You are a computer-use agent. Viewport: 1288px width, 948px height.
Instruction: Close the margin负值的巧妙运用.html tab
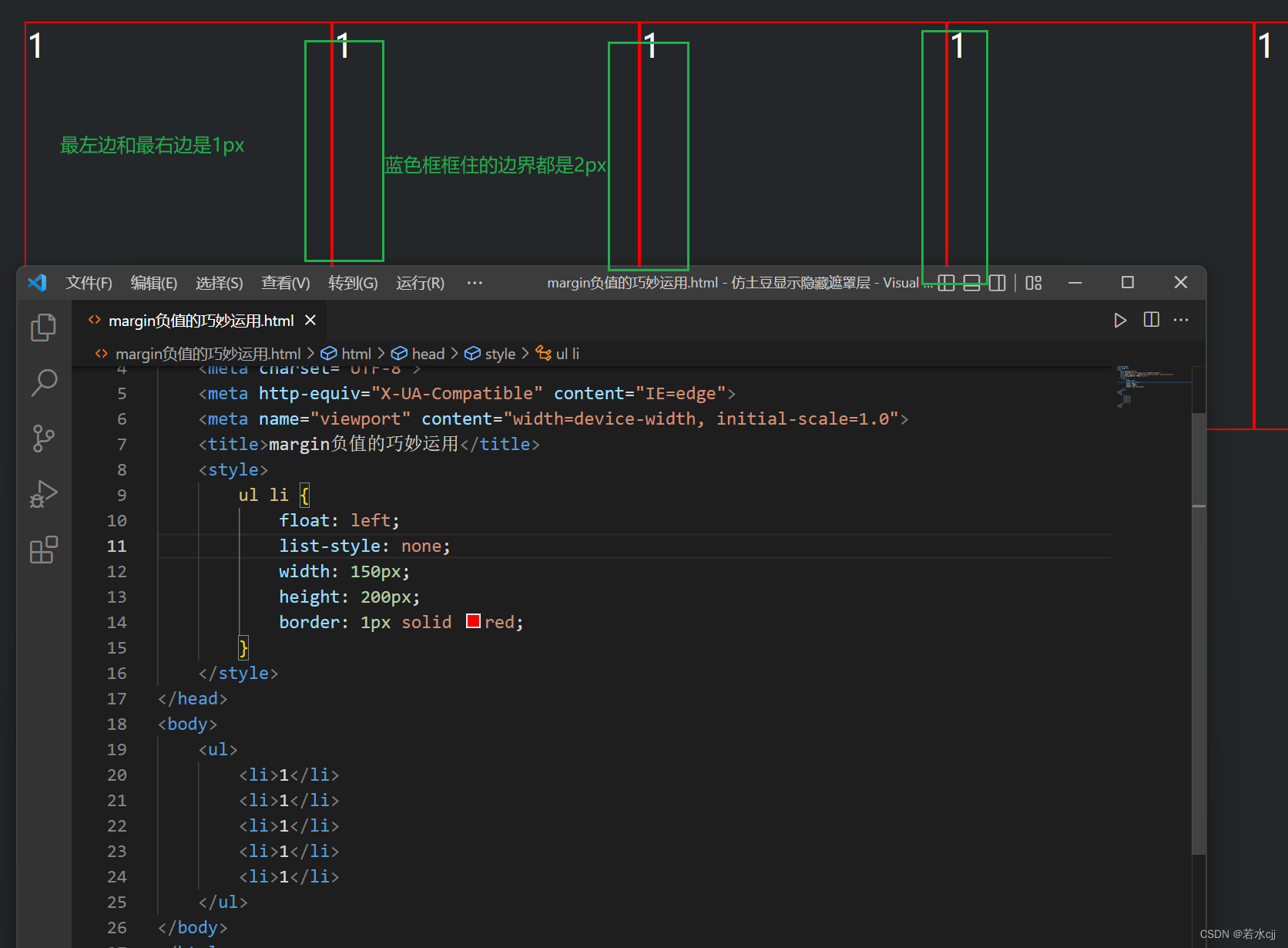point(310,320)
